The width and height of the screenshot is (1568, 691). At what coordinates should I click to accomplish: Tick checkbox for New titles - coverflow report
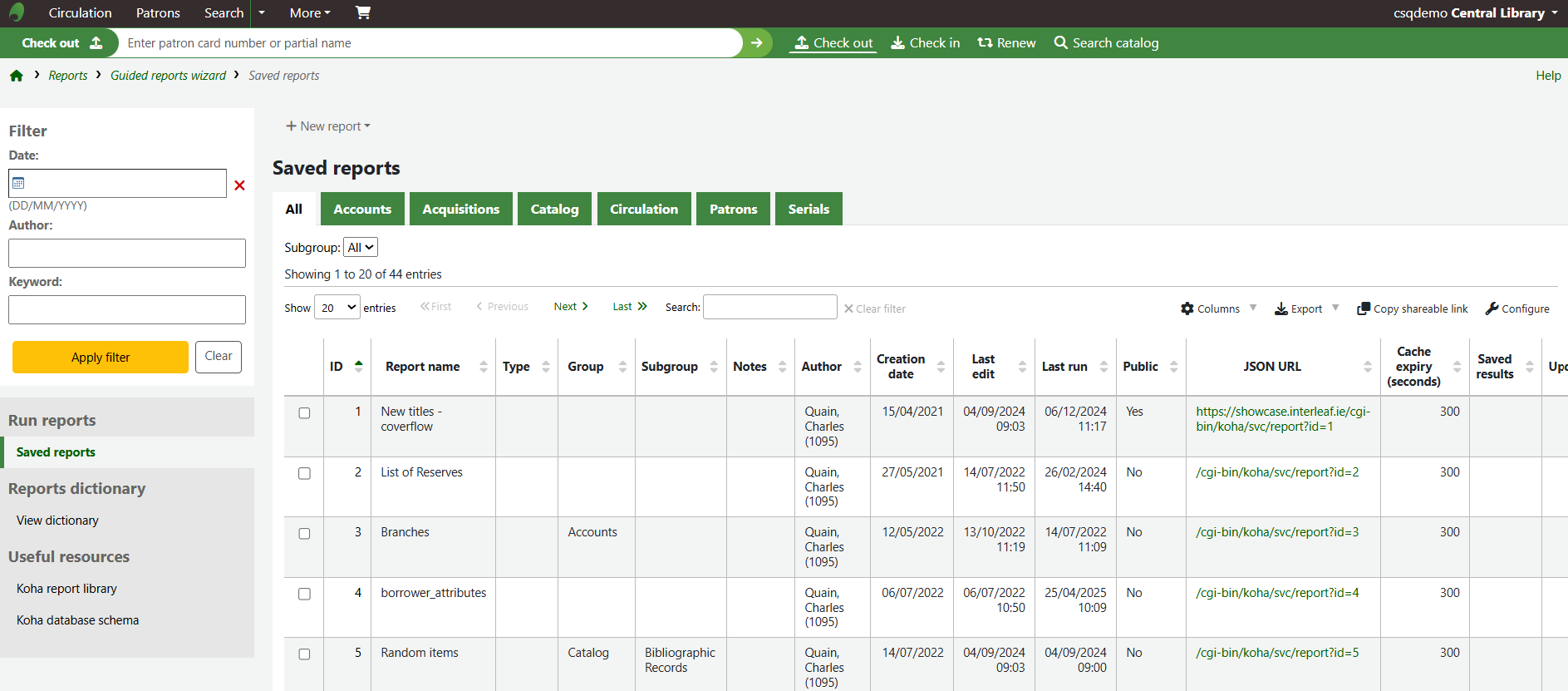click(304, 413)
